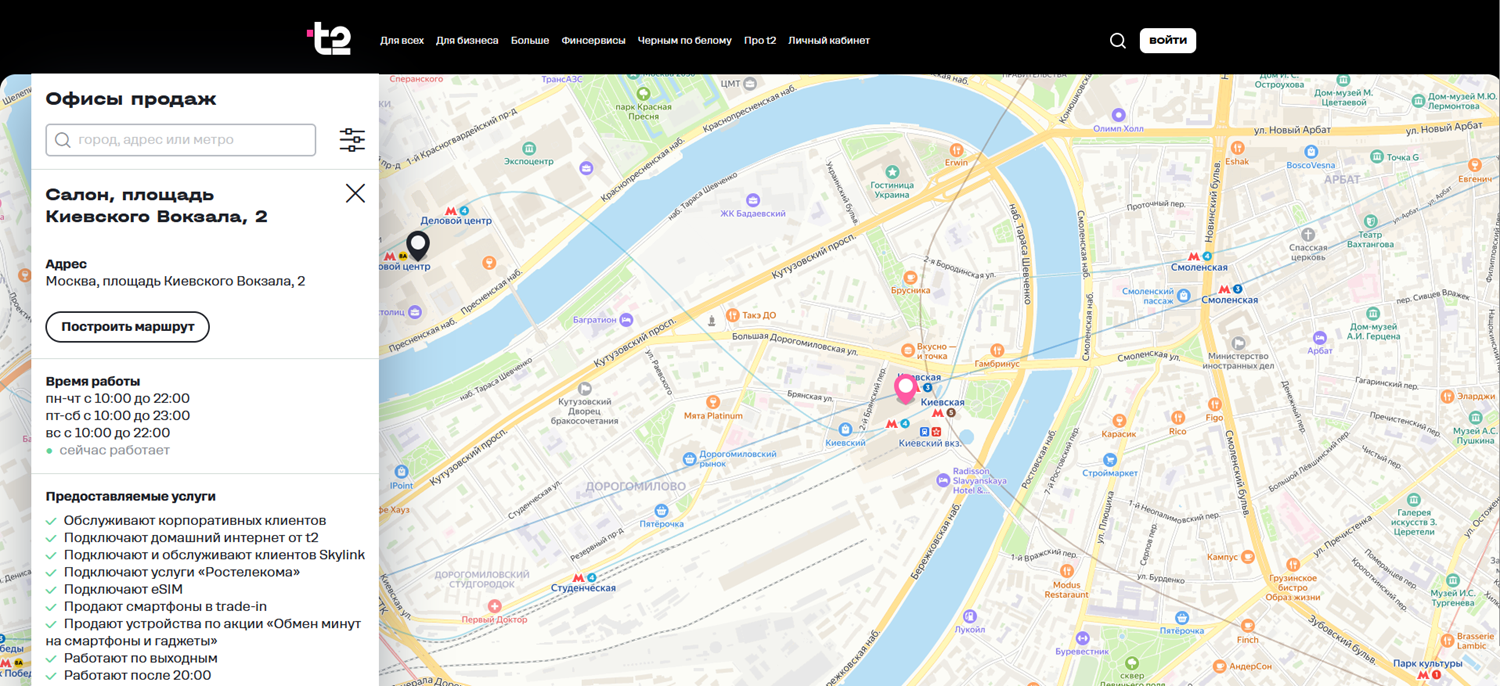Open the Про t2 menu item
1500x686 pixels.
click(760, 41)
